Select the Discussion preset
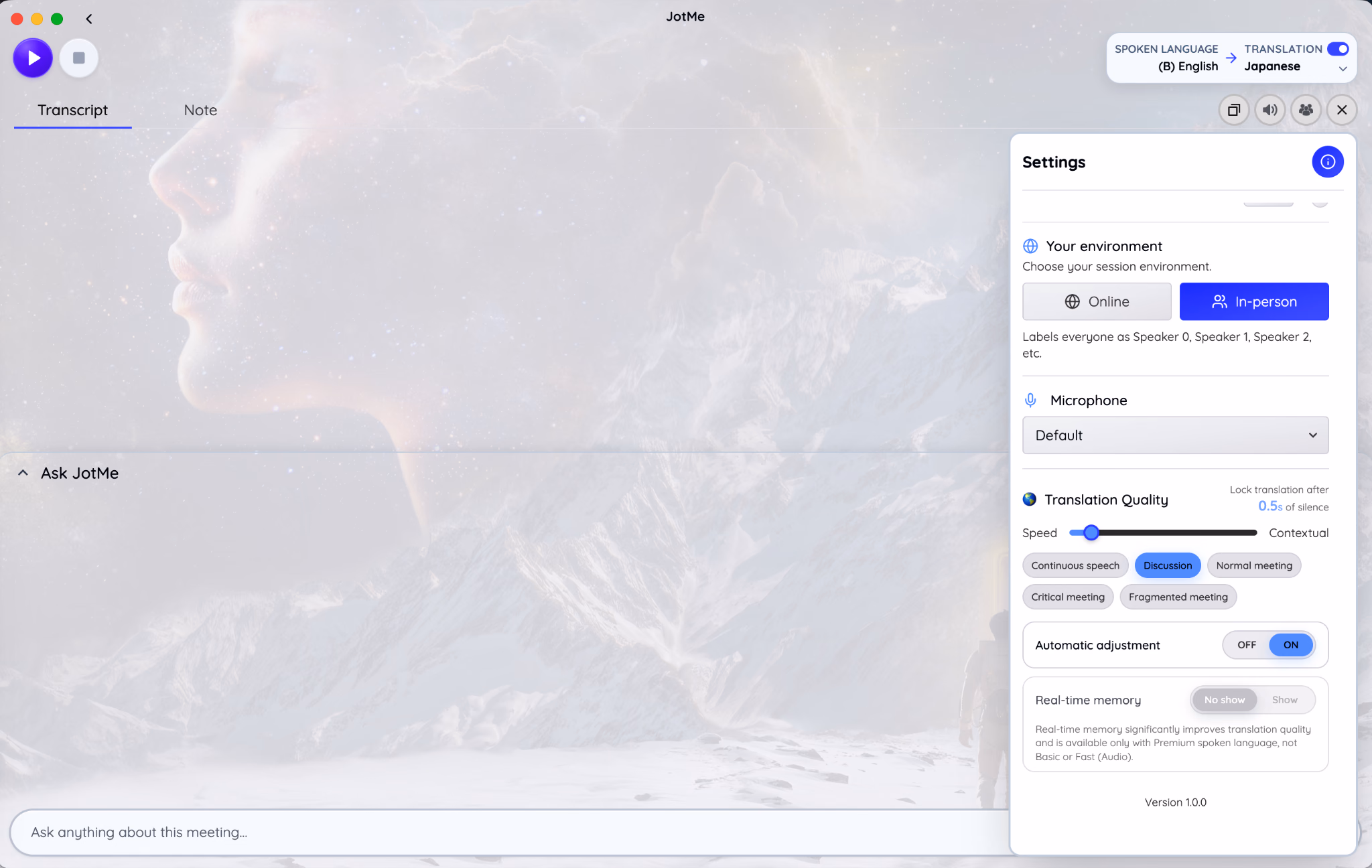Image resolution: width=1372 pixels, height=868 pixels. [x=1168, y=565]
